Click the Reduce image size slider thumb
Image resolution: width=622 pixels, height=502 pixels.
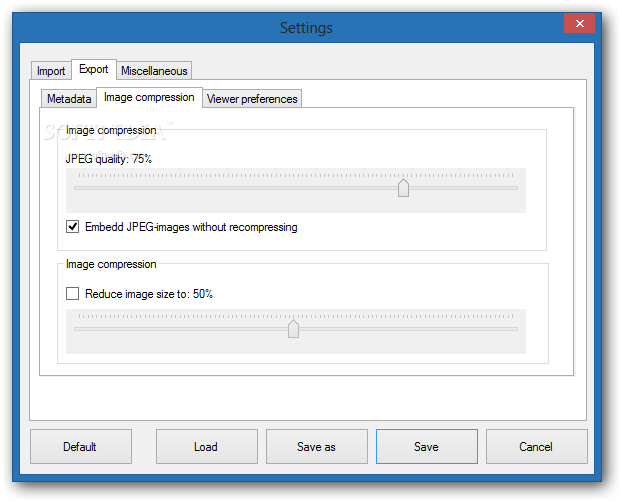[x=293, y=329]
